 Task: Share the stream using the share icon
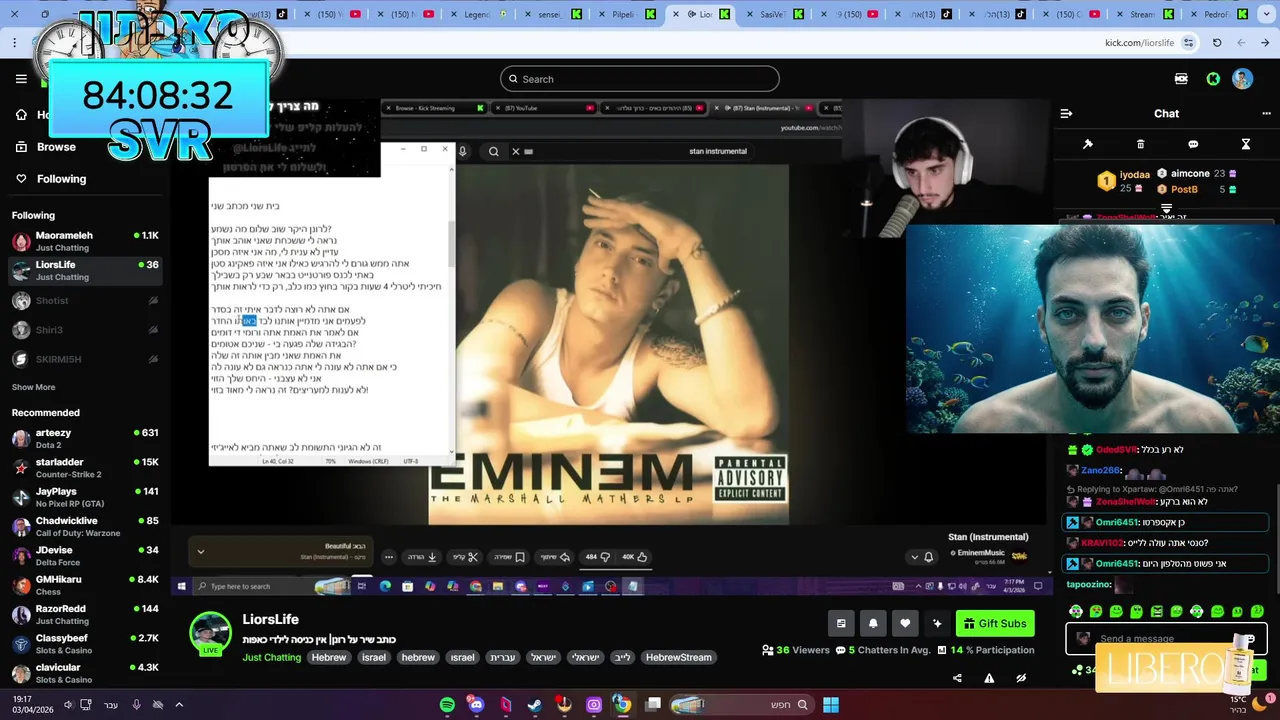point(957,678)
